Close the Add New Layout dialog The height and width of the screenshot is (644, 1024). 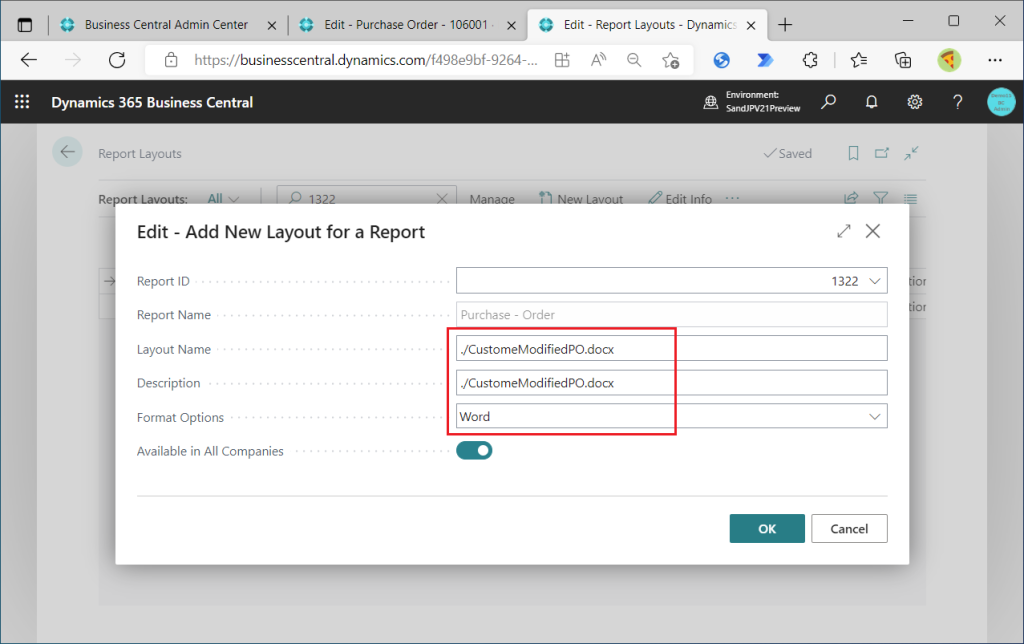pos(872,231)
